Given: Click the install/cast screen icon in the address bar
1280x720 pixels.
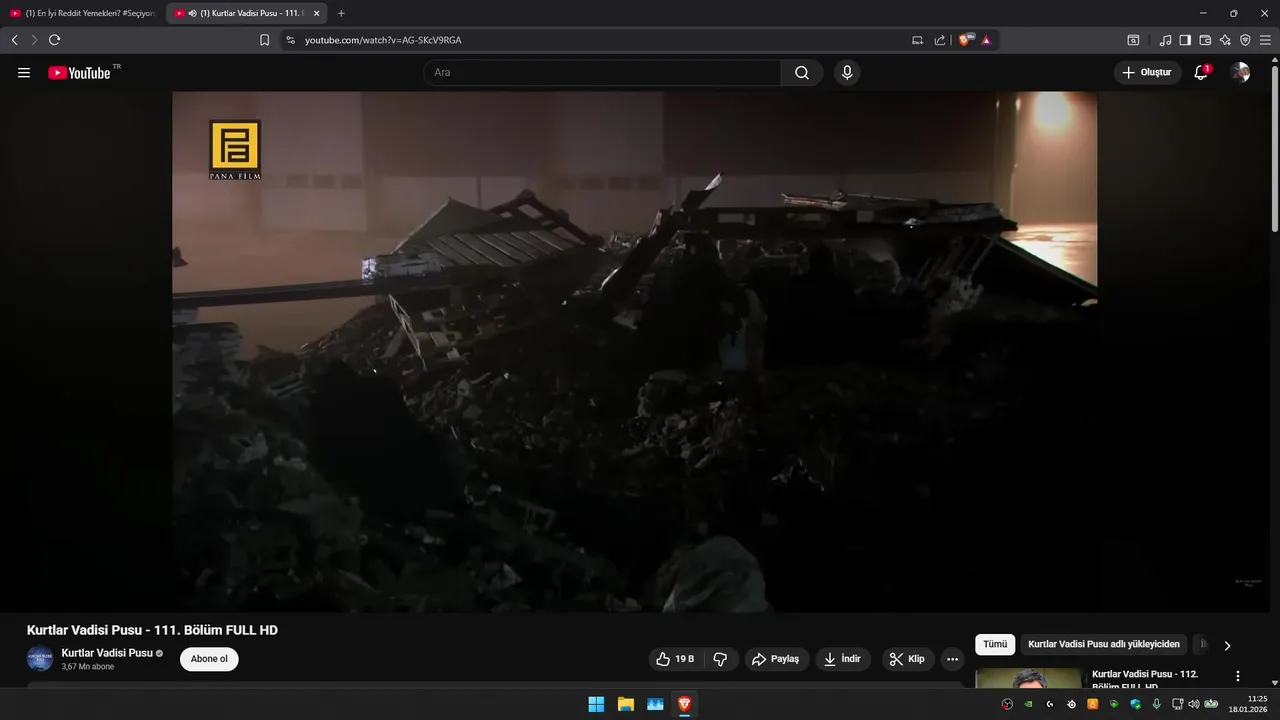Looking at the screenshot, I should point(918,40).
